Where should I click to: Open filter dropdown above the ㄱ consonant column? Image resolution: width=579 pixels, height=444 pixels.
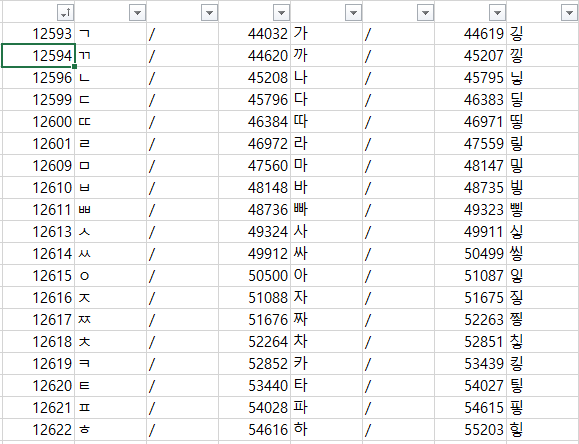click(x=137, y=13)
